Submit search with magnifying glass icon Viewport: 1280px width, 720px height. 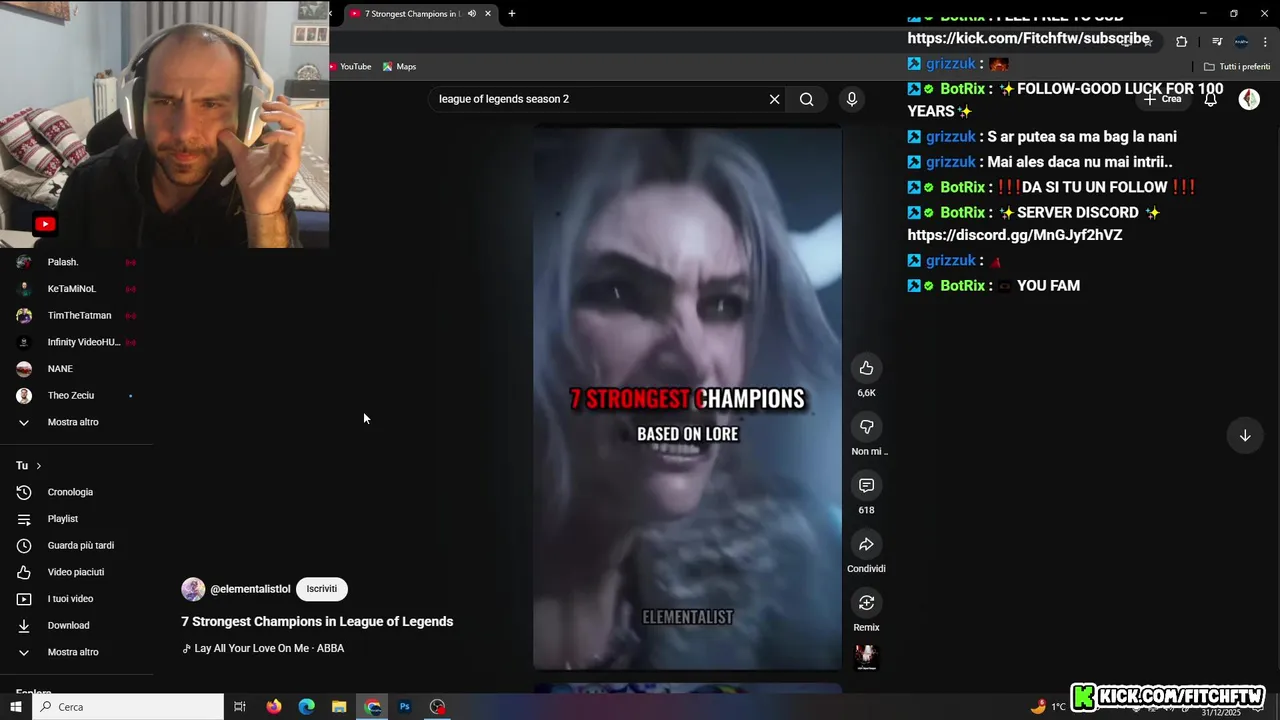tap(806, 99)
